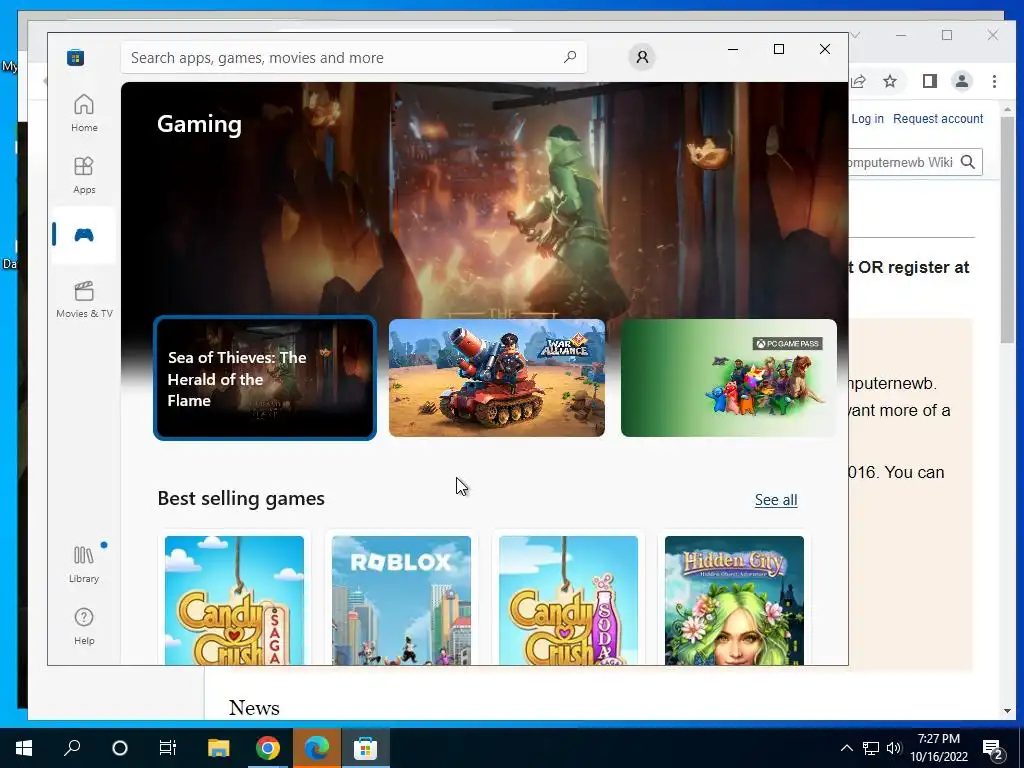Open the Store account profile icon

pyautogui.click(x=642, y=57)
